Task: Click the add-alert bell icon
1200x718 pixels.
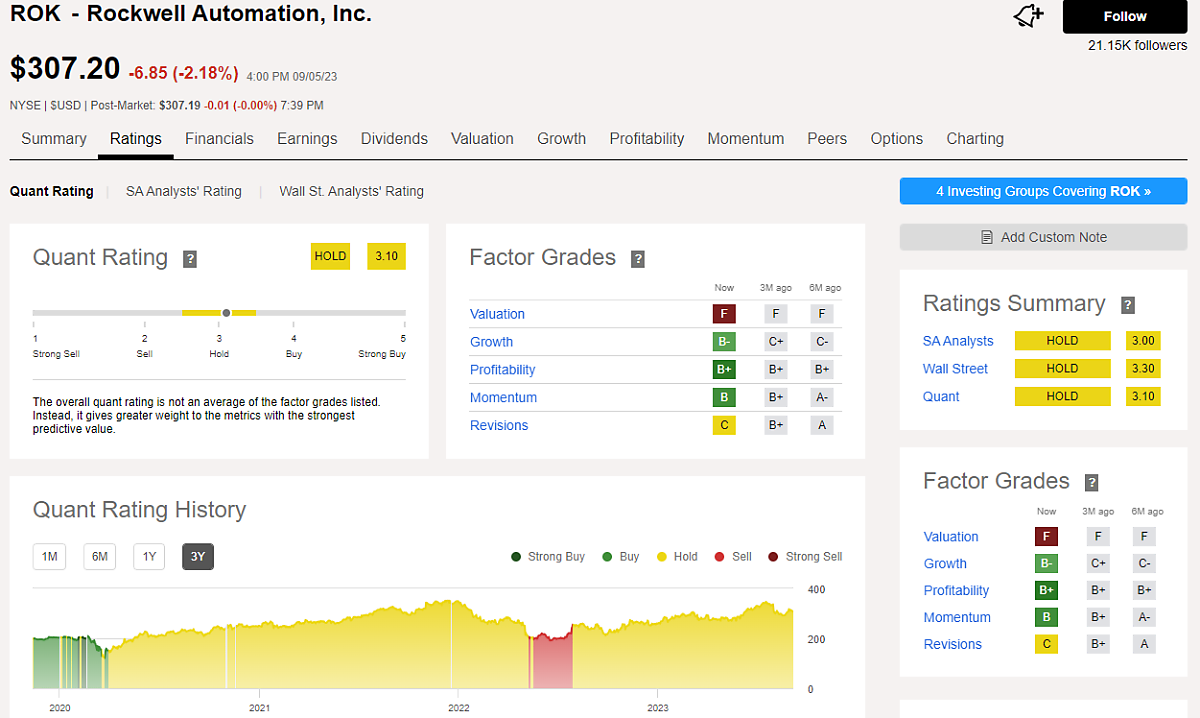Action: 1028,16
